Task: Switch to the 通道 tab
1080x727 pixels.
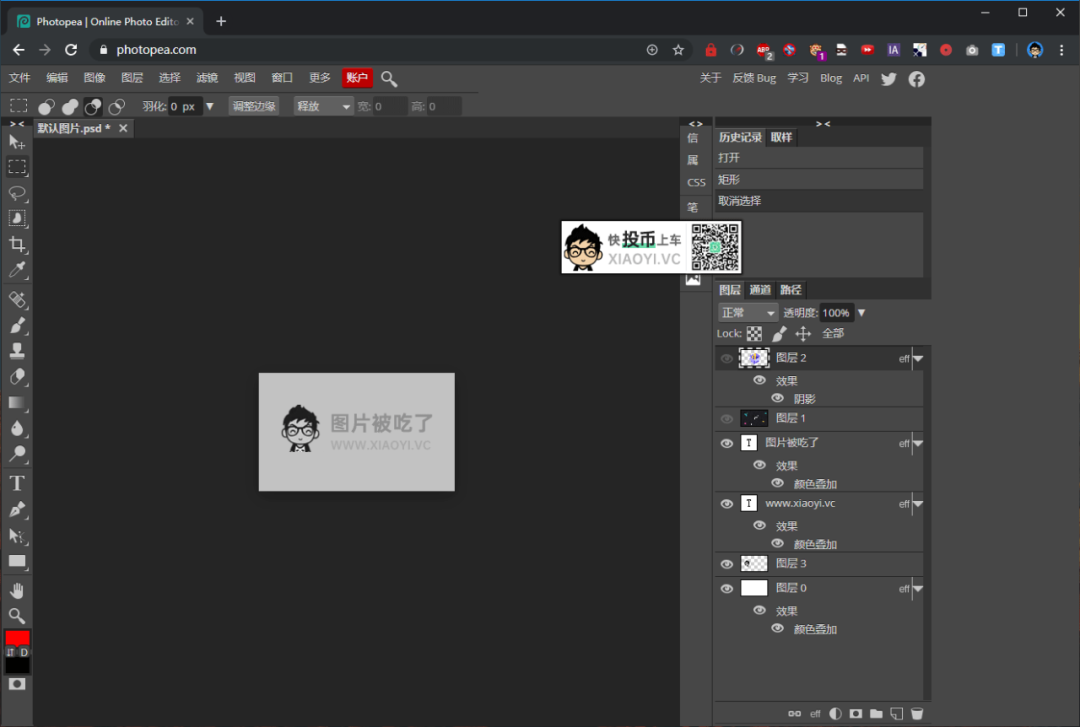Action: click(760, 289)
